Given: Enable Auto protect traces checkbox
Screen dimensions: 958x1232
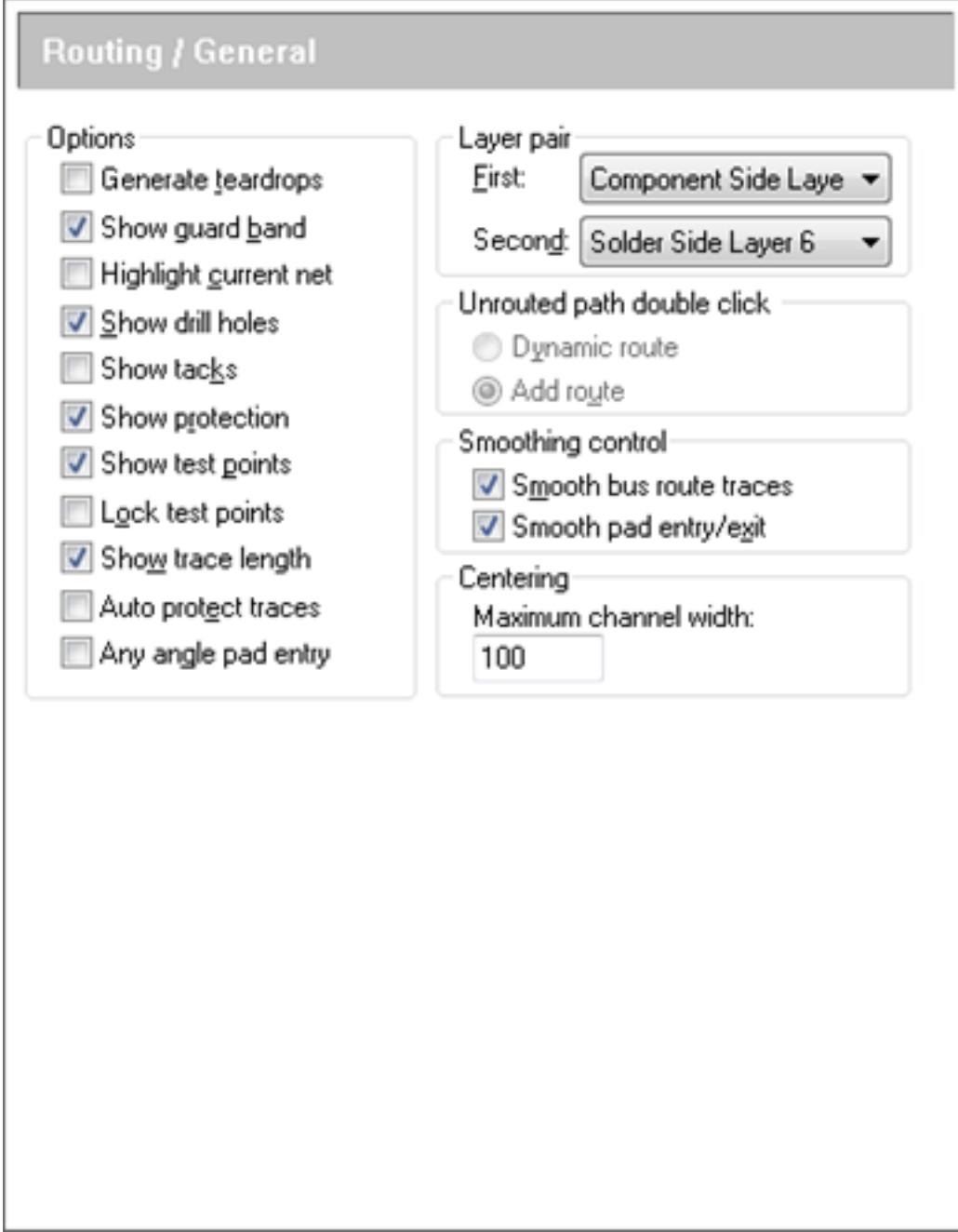Looking at the screenshot, I should [76, 607].
